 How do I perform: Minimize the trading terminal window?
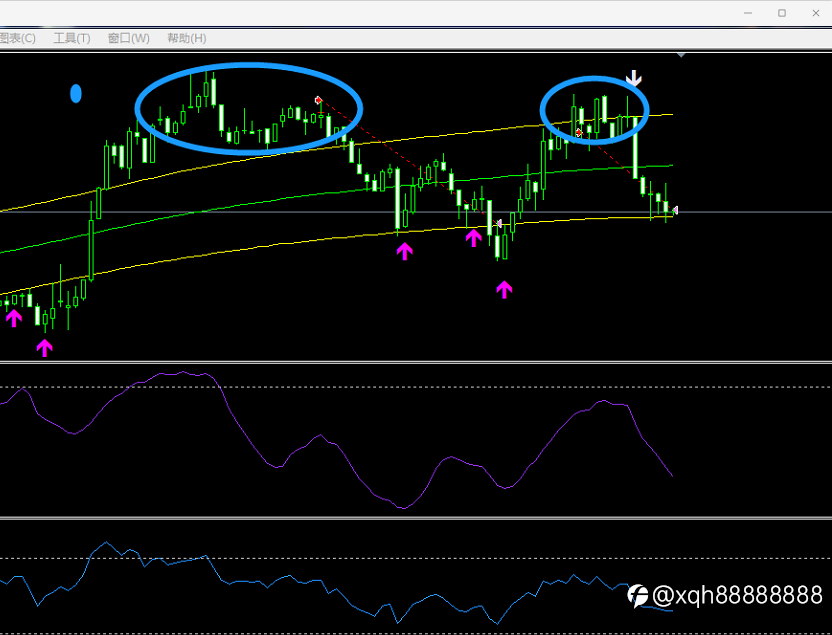tap(748, 13)
